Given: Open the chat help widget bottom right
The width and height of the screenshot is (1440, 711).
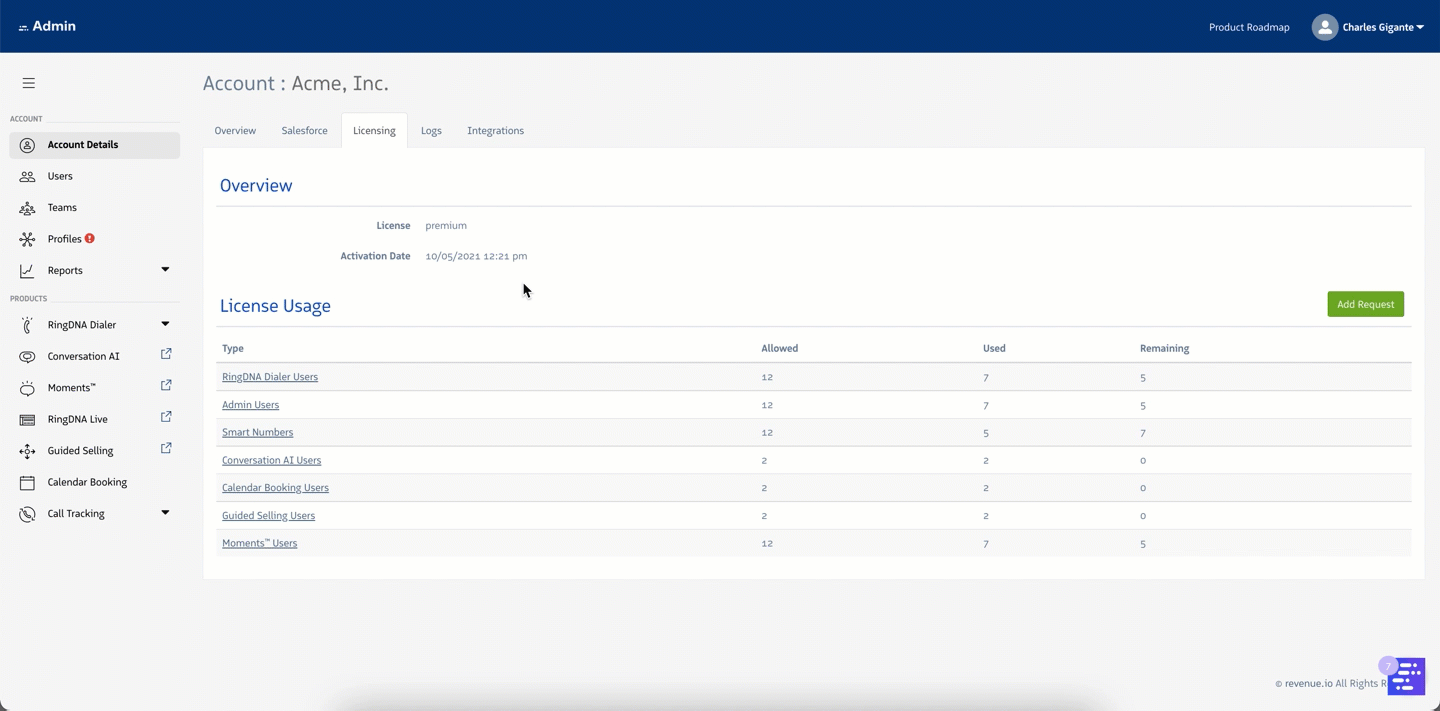Looking at the screenshot, I should click(1406, 676).
